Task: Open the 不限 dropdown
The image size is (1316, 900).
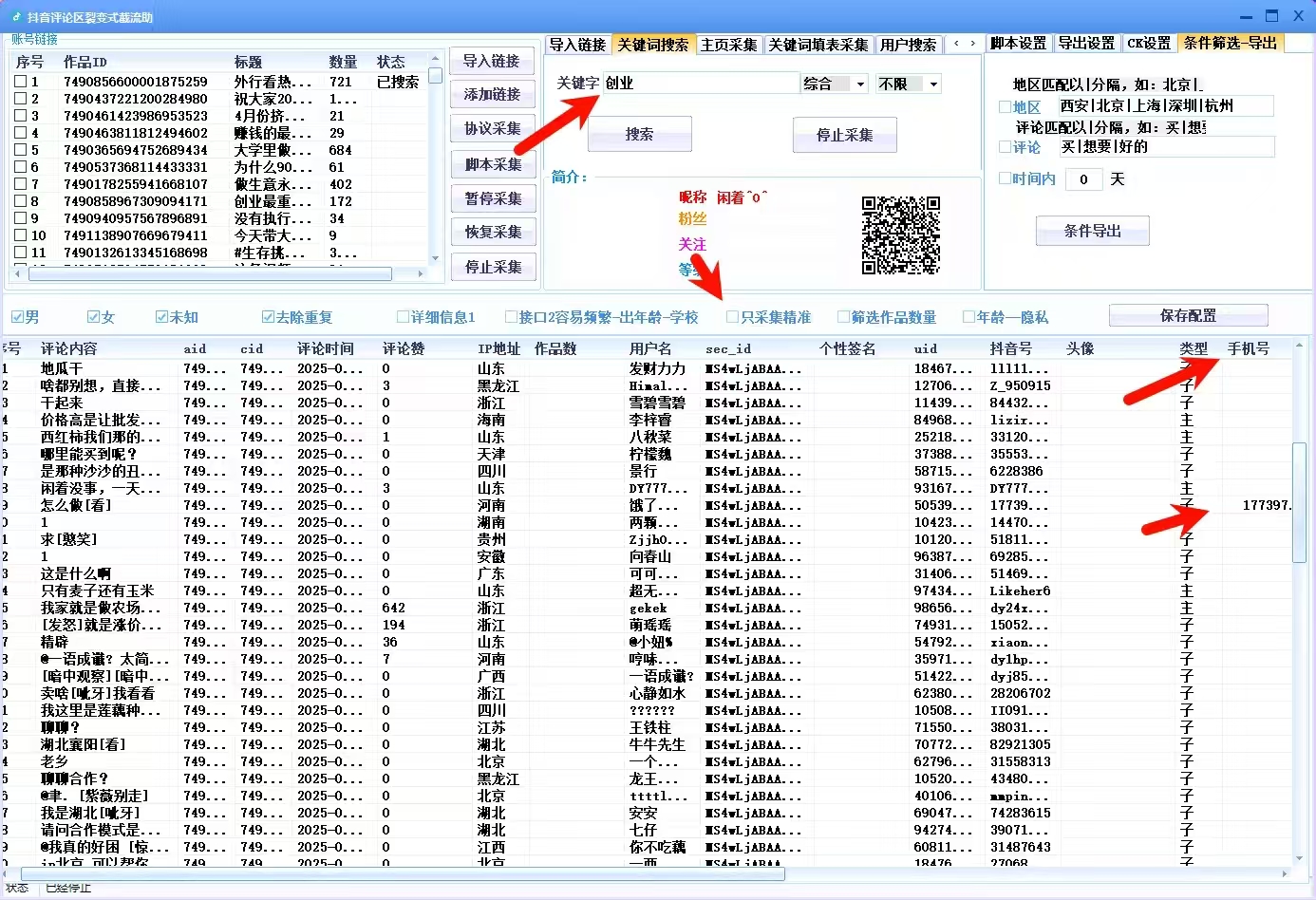Action: (x=933, y=84)
